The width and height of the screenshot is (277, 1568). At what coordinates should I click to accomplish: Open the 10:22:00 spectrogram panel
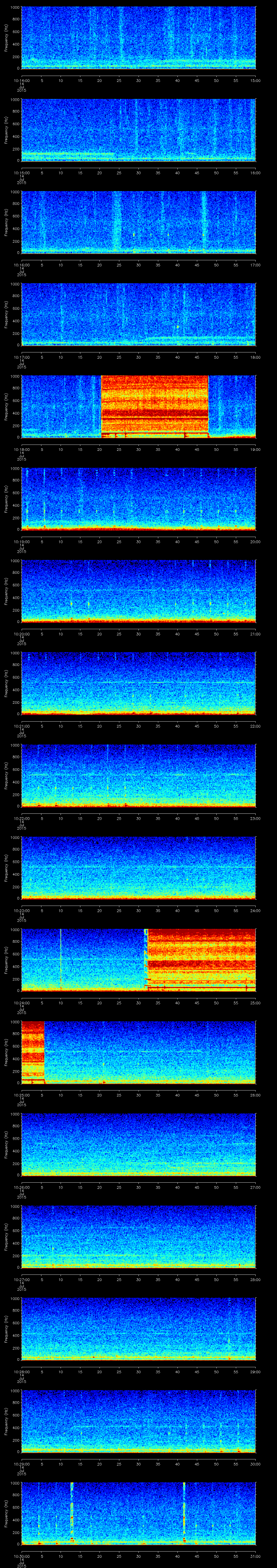[138, 775]
